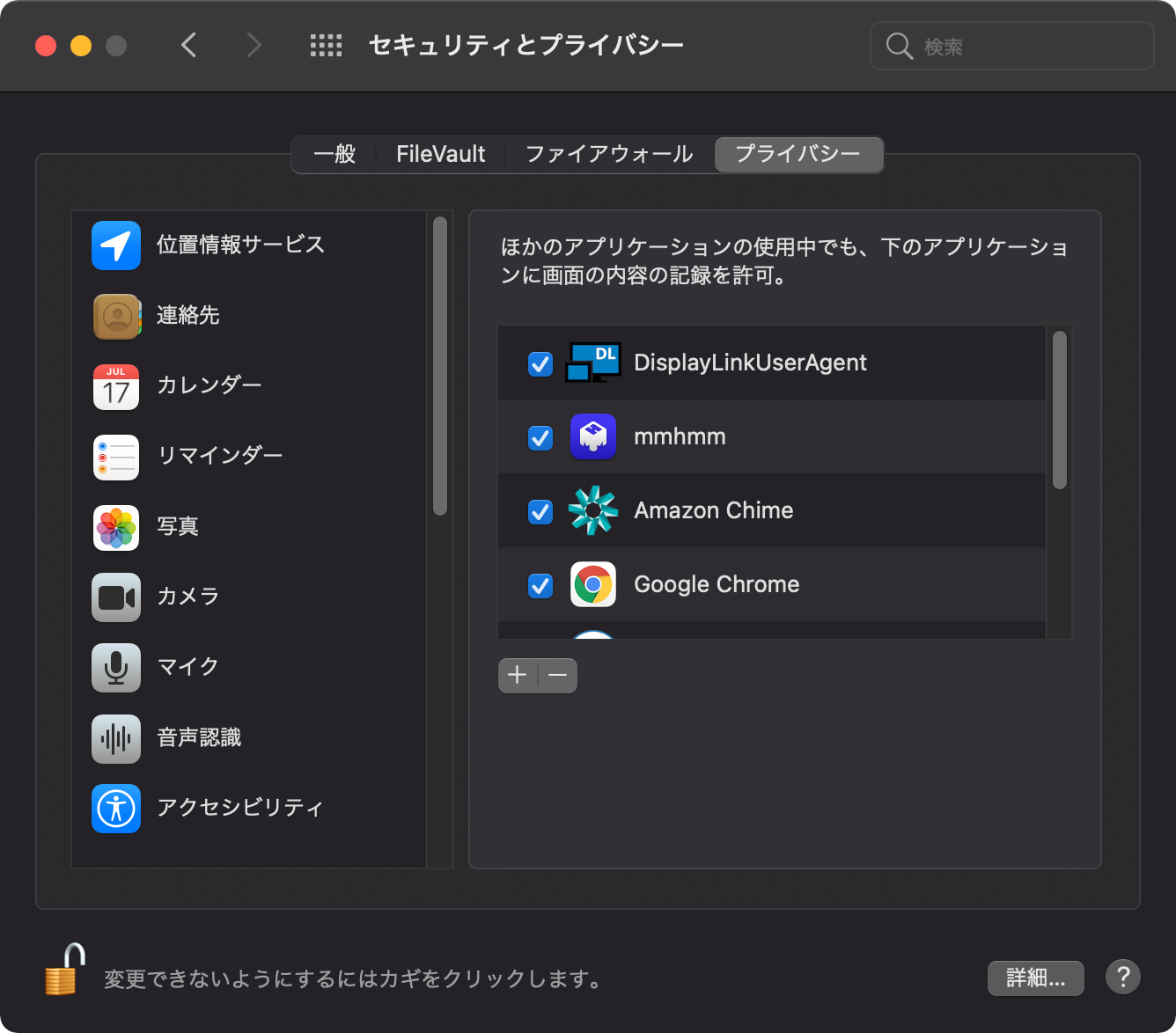Click the application list scrollbar
1176x1033 pixels.
pos(1060,410)
